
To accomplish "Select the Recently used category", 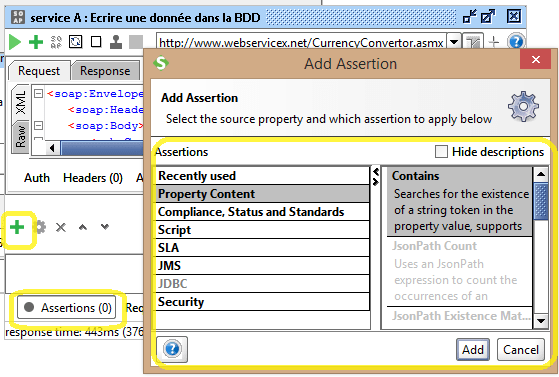I will click(x=262, y=176).
